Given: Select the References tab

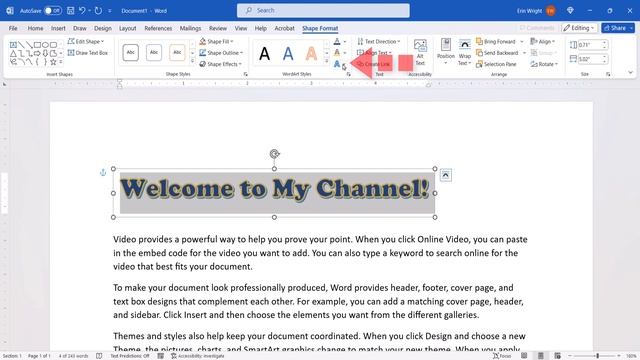Looking at the screenshot, I should coord(158,28).
